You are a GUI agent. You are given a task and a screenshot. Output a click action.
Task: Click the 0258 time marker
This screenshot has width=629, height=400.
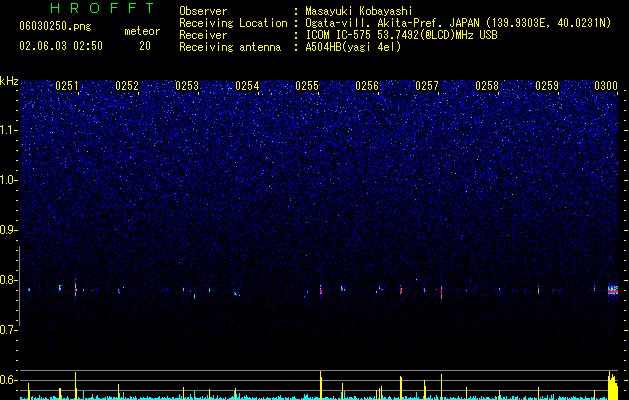487,86
